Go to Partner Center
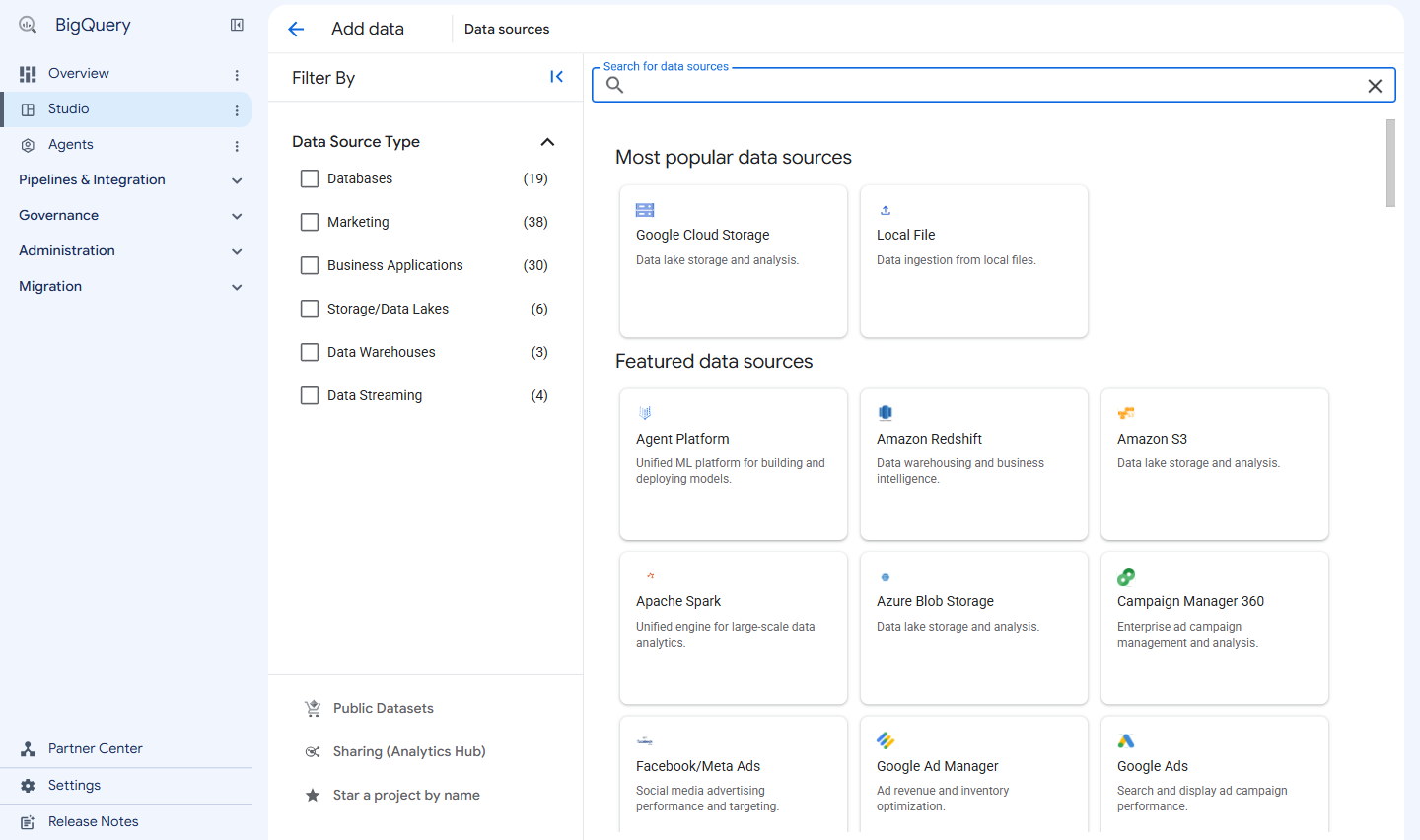 coord(126,749)
